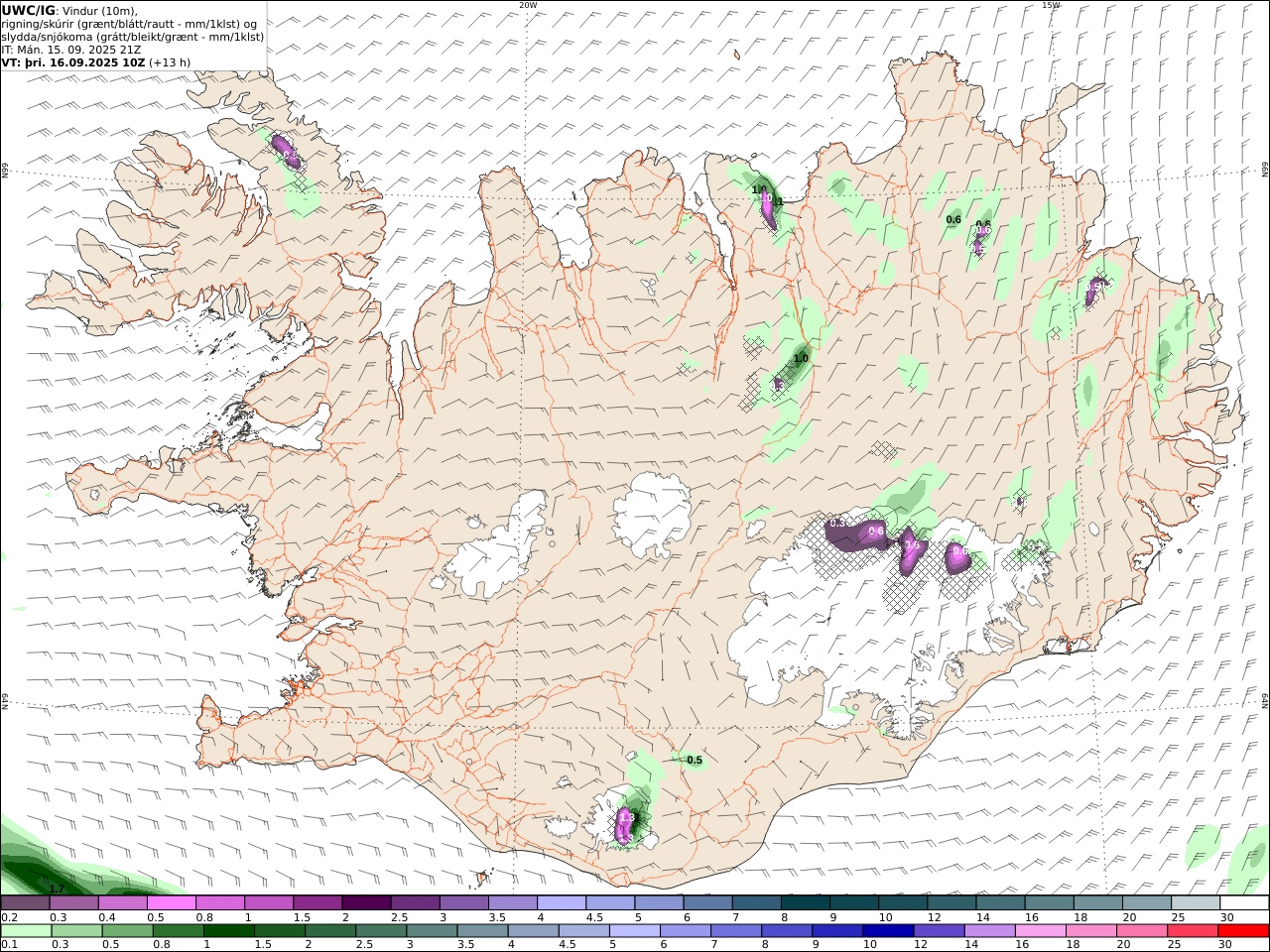Click the '20W' longitude label
The width and height of the screenshot is (1270, 952).
pos(528,5)
